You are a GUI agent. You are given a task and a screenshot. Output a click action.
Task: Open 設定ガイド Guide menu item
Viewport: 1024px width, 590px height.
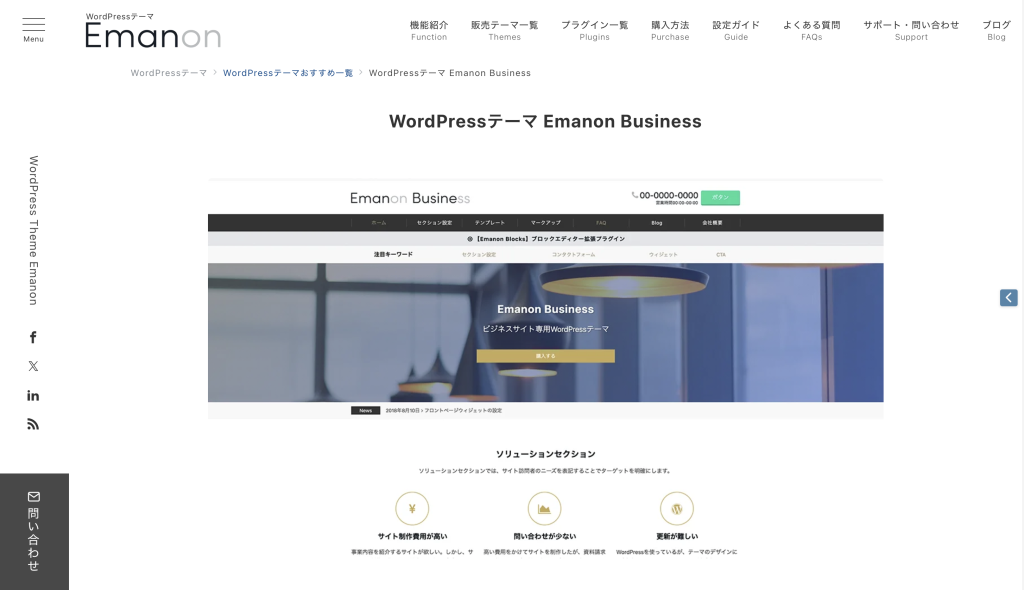(736, 30)
